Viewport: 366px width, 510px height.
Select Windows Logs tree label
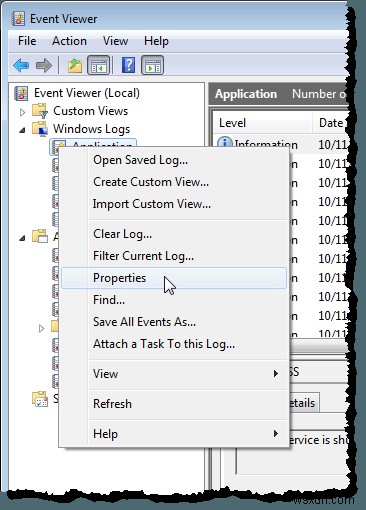pos(91,129)
